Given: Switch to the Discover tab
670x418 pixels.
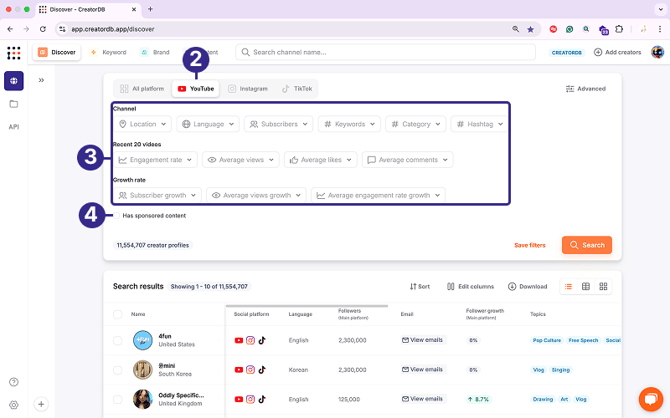Looking at the screenshot, I should 57,52.
